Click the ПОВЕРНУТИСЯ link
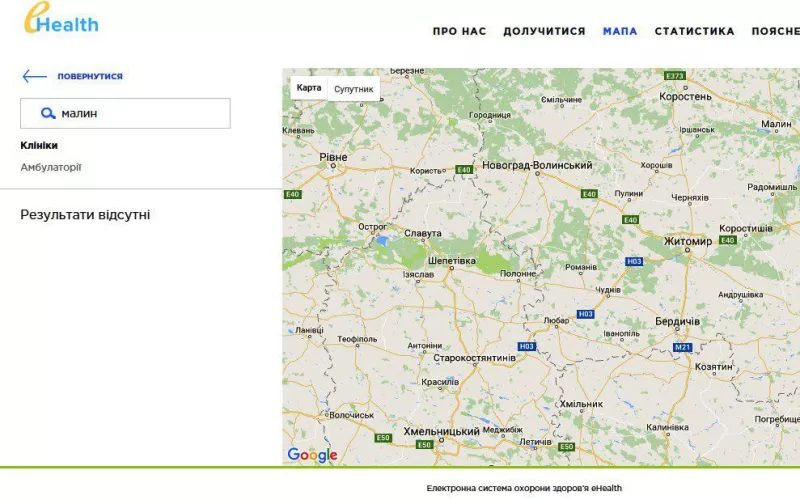The height and width of the screenshot is (500, 800). (x=90, y=76)
